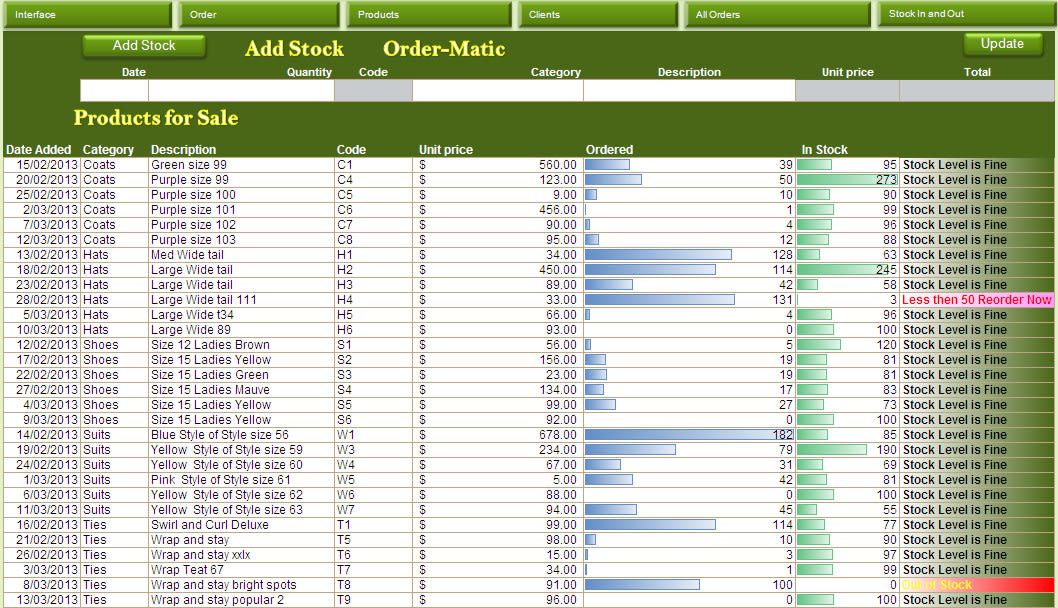Click the Out of Stock status cell

976,585
